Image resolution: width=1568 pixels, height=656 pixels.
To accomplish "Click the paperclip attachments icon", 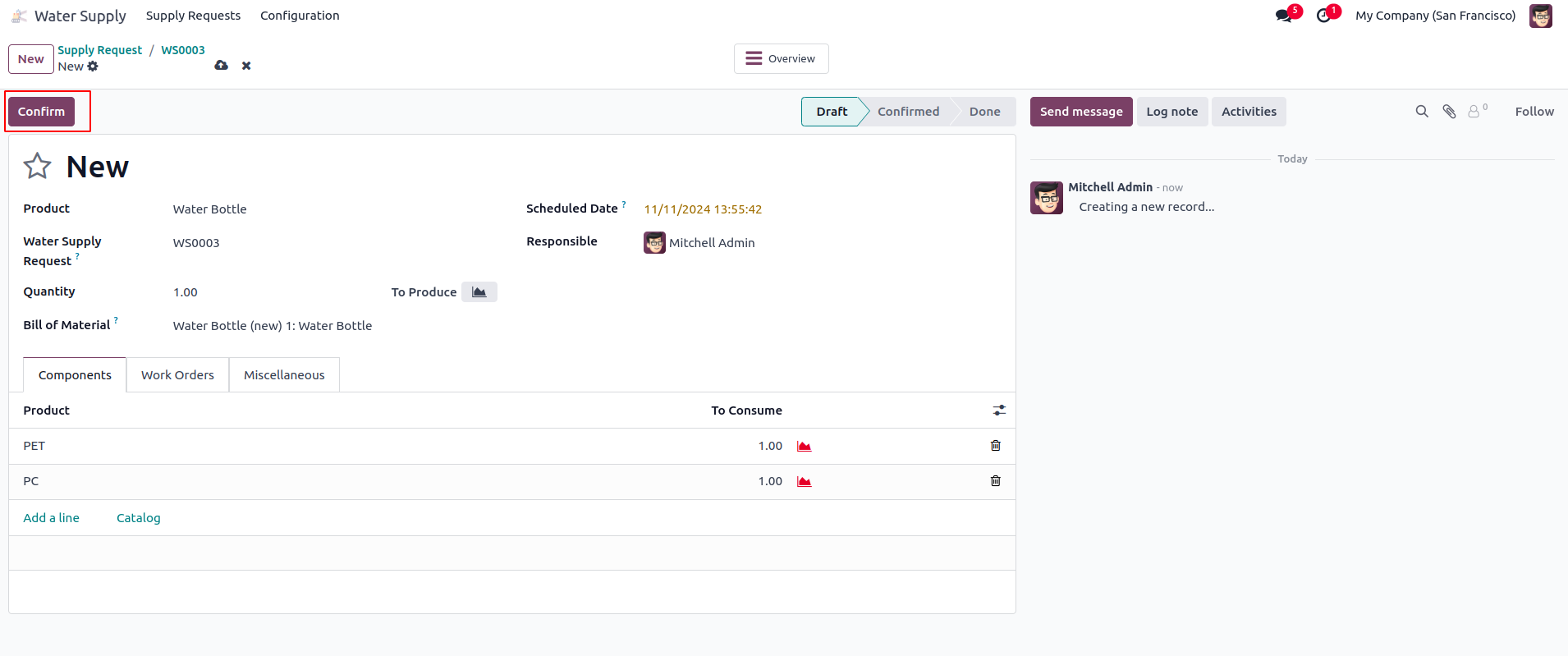I will coord(1450,112).
